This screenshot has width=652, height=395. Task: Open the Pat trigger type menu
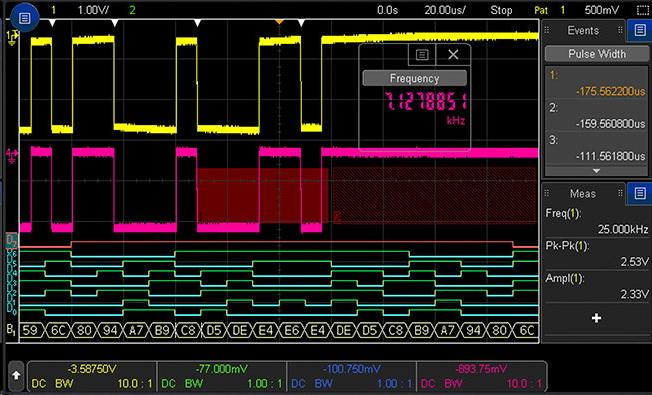coord(541,10)
